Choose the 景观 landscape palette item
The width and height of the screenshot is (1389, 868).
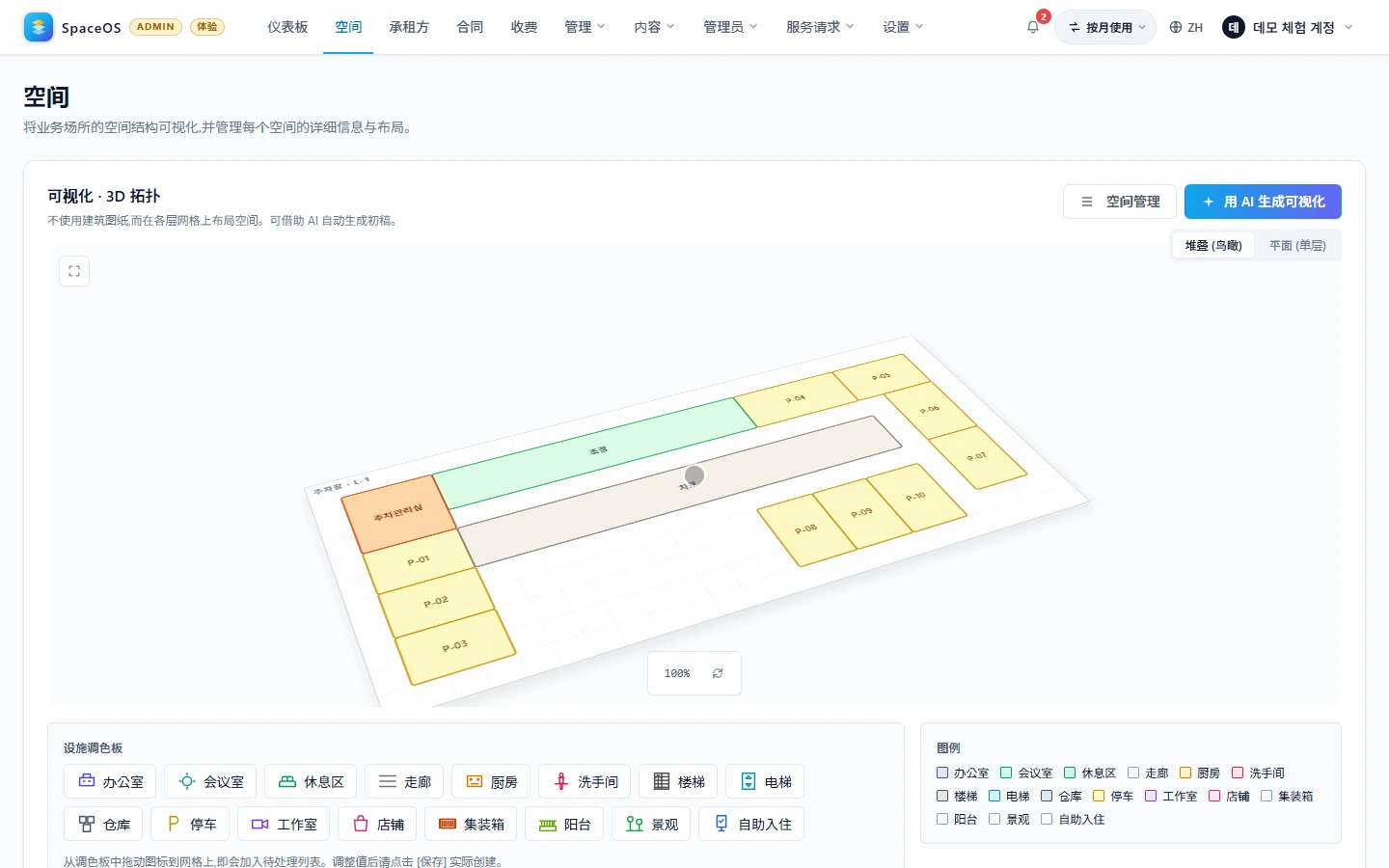pos(651,824)
